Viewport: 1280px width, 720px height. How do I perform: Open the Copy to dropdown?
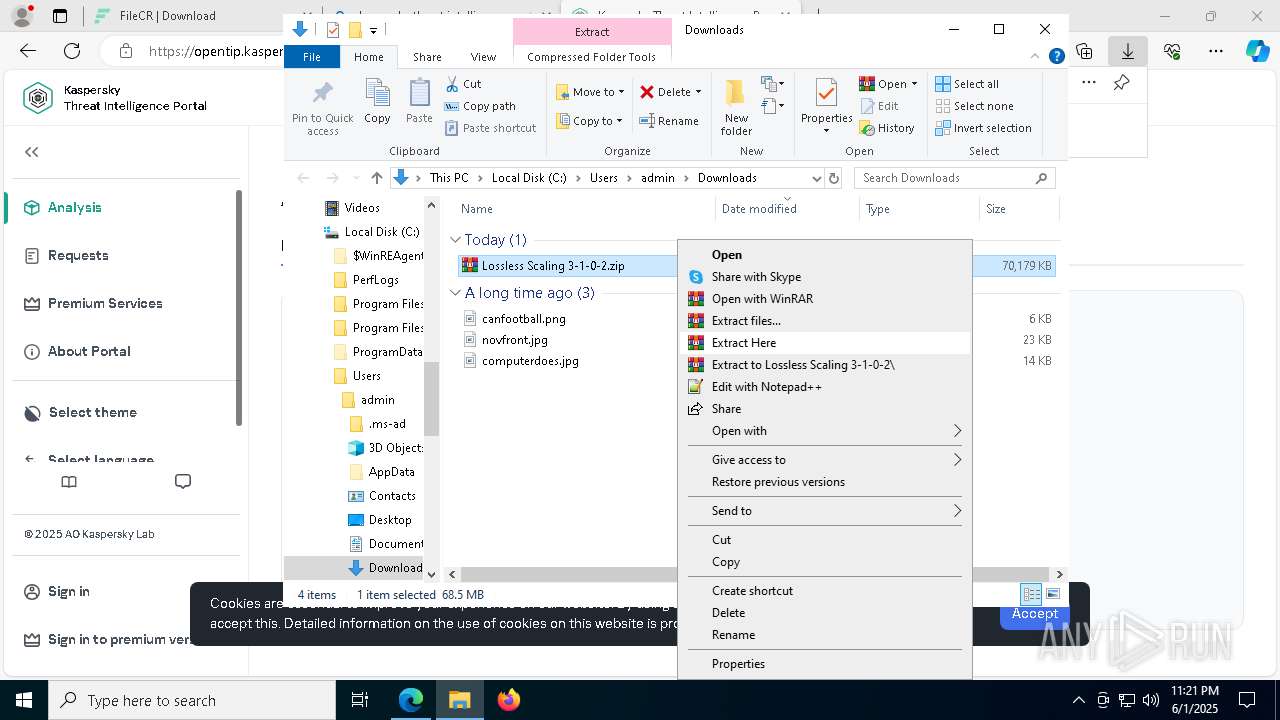(x=590, y=121)
